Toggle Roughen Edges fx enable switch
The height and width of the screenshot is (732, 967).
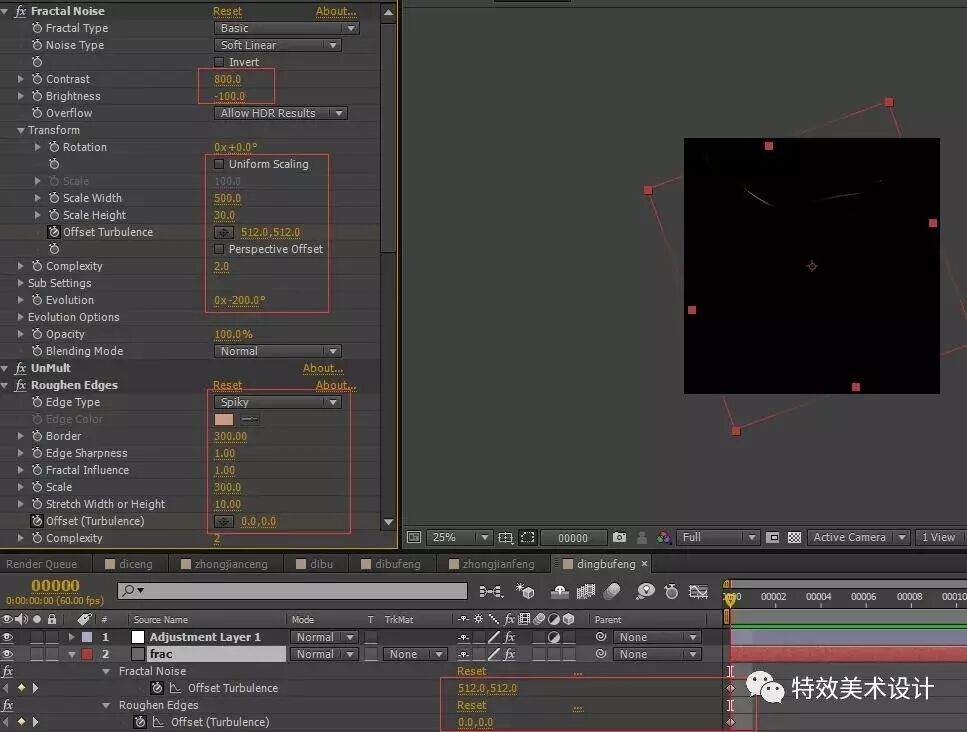click(x=20, y=385)
